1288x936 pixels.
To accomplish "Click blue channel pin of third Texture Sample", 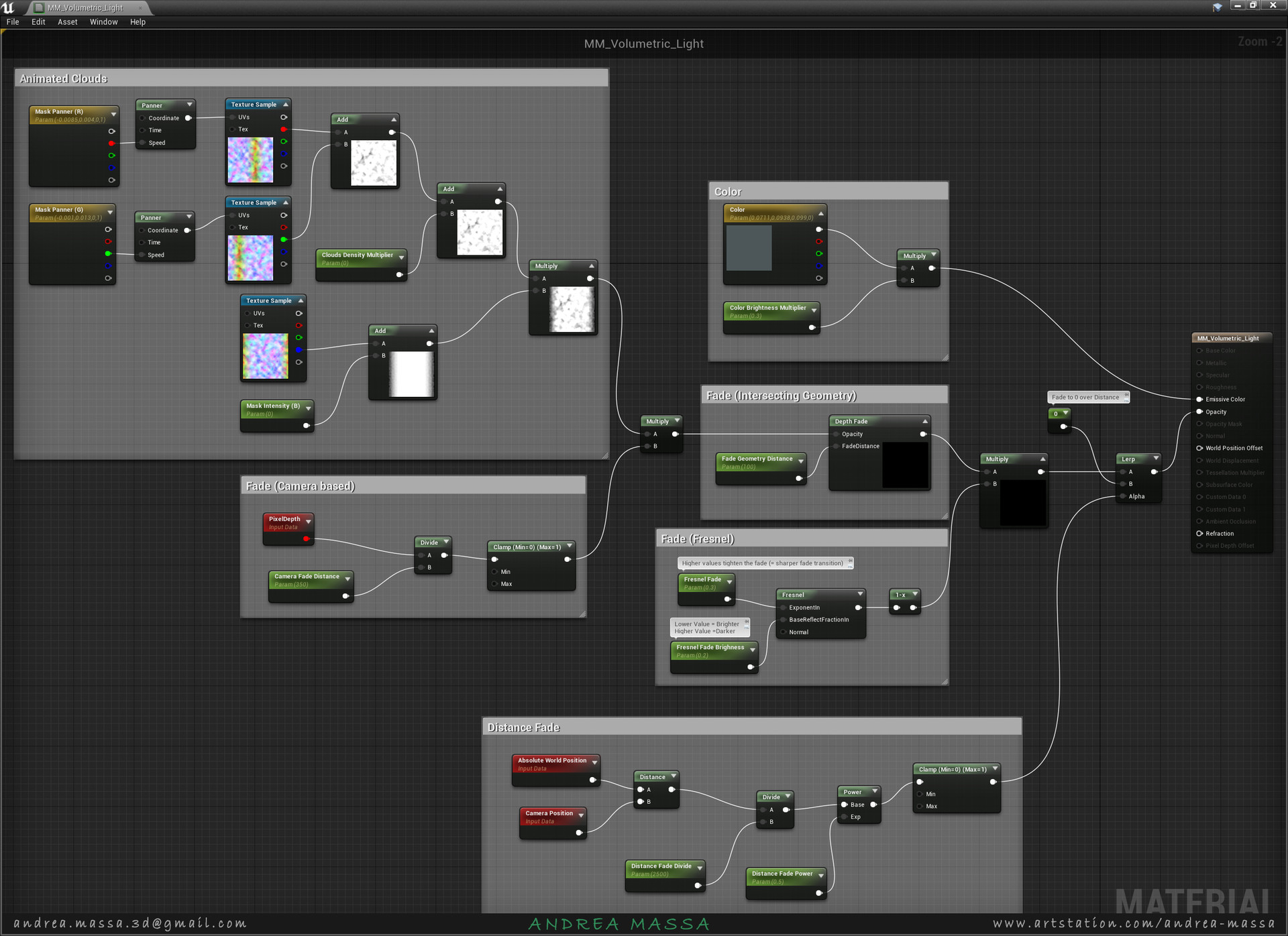I will click(299, 350).
